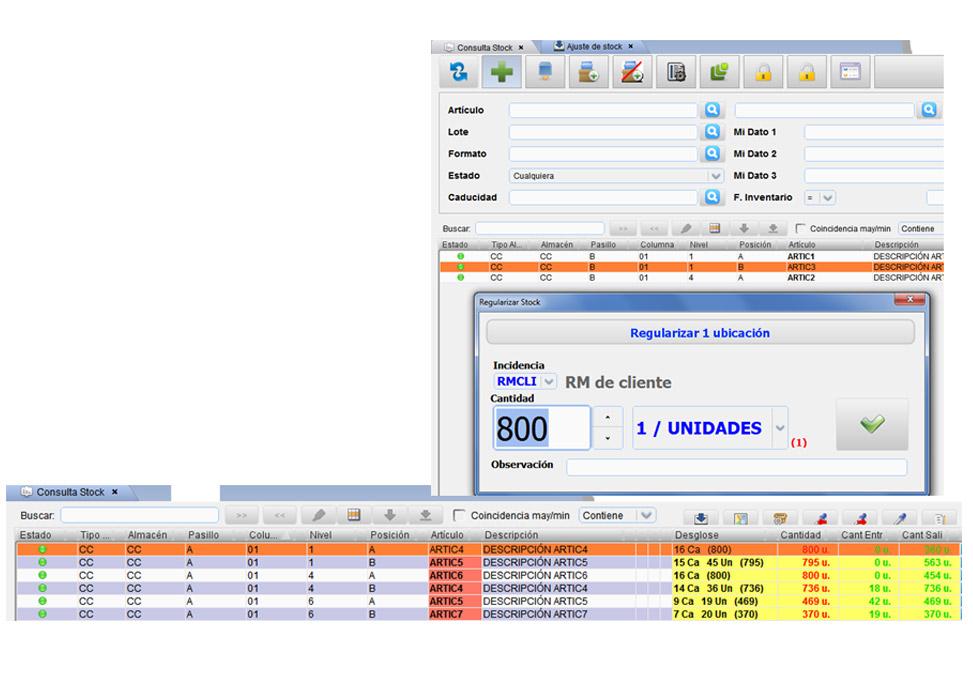Click the upload arrow icon in Ajuste de stock search bar
Screen dimensions: 973x700
click(773, 228)
